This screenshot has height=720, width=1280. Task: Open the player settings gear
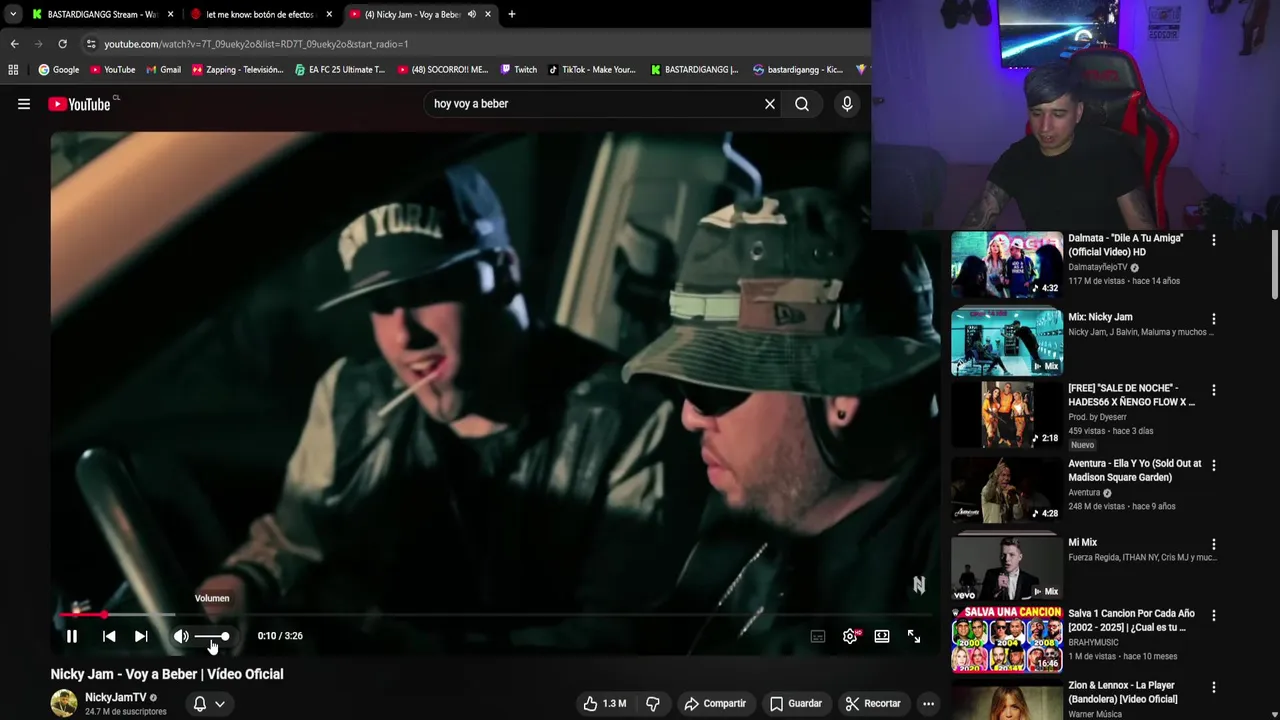coord(850,636)
